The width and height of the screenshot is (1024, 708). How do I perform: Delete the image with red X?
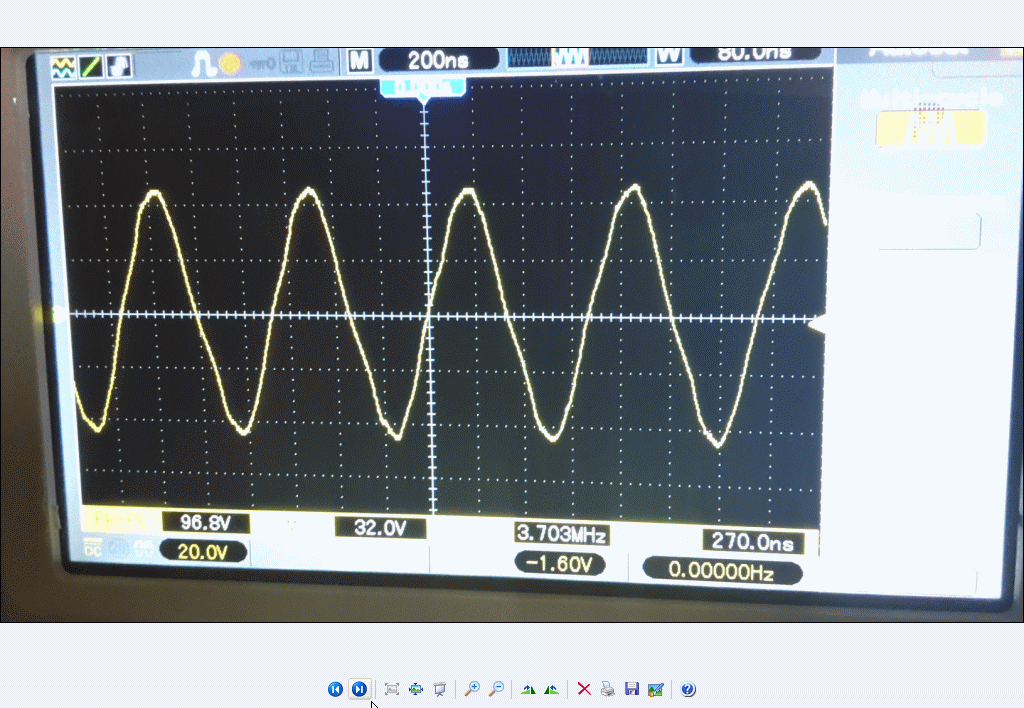pos(584,689)
